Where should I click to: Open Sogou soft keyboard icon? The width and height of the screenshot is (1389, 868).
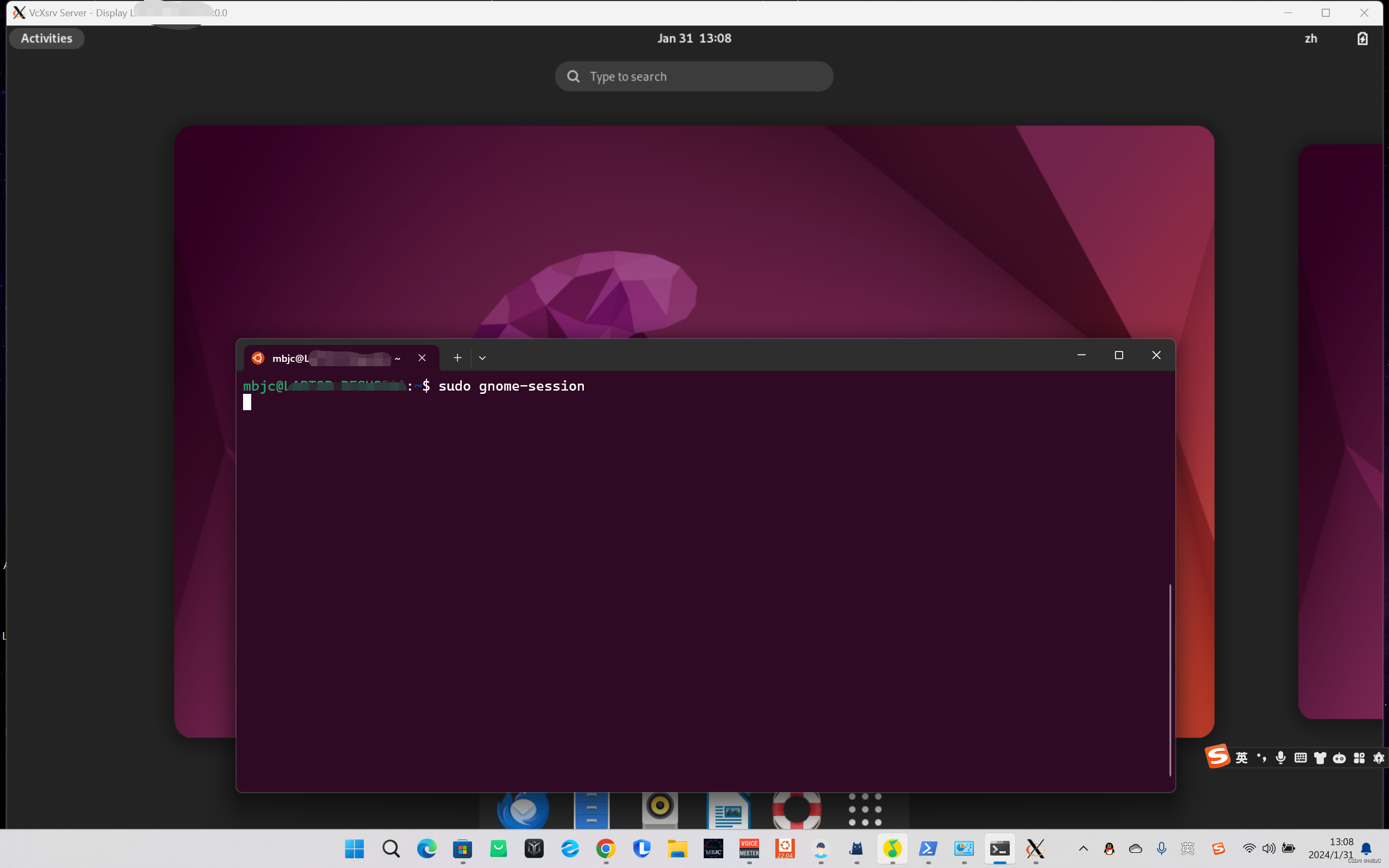(x=1301, y=758)
